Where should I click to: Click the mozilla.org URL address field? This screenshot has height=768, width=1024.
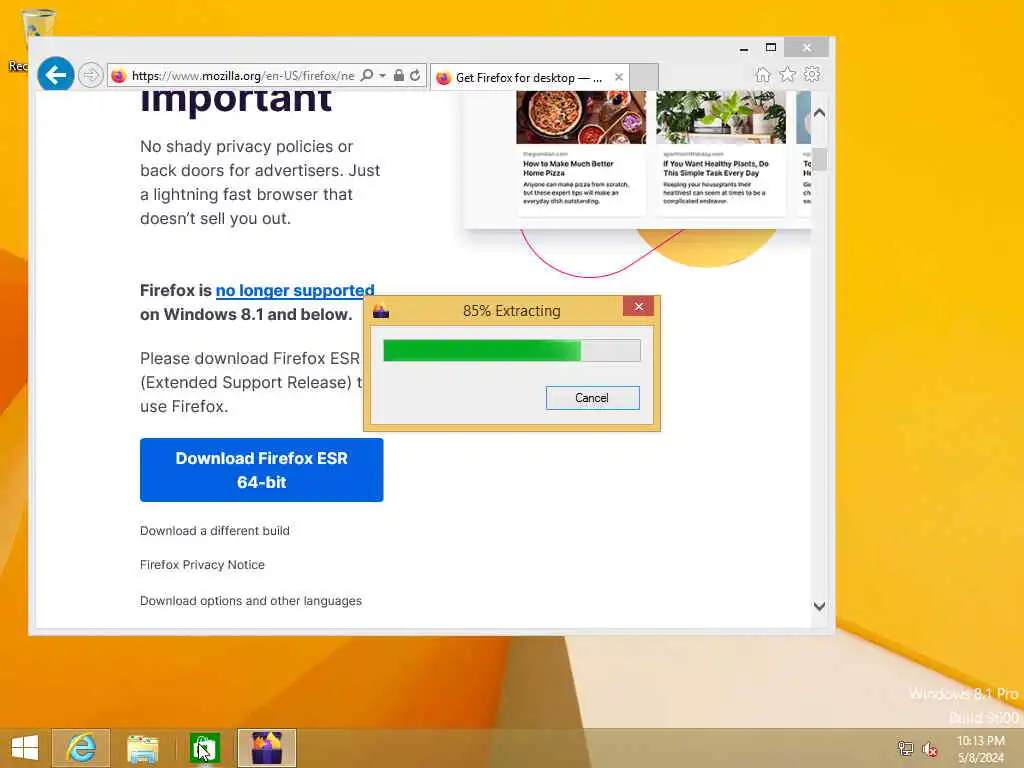pyautogui.click(x=243, y=76)
